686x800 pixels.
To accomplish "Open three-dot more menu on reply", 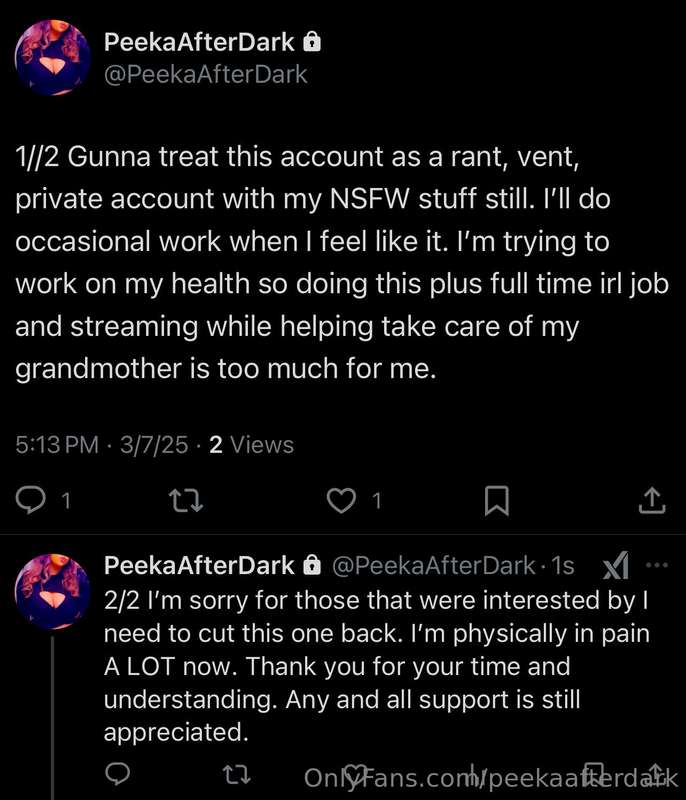I will click(657, 565).
